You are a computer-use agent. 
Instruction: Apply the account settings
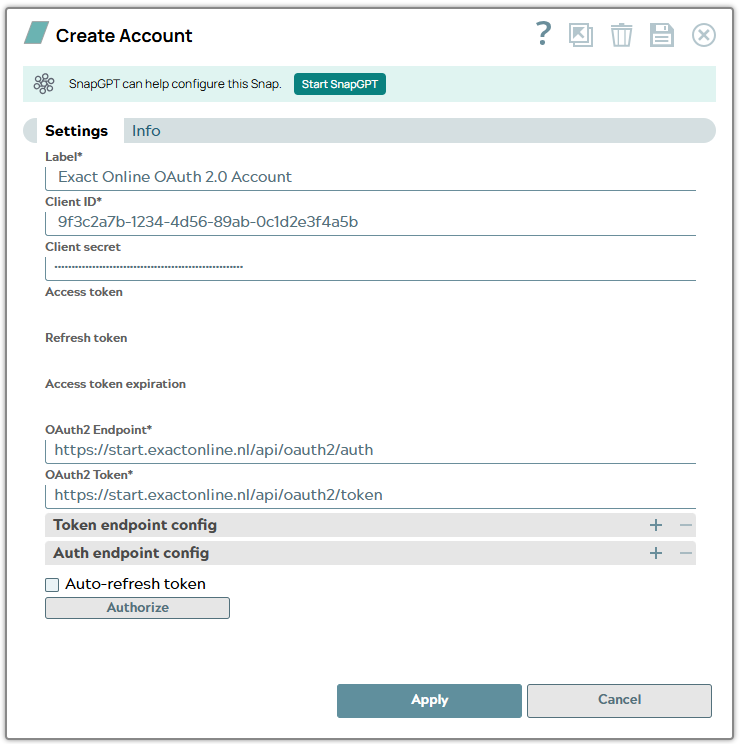click(x=429, y=700)
